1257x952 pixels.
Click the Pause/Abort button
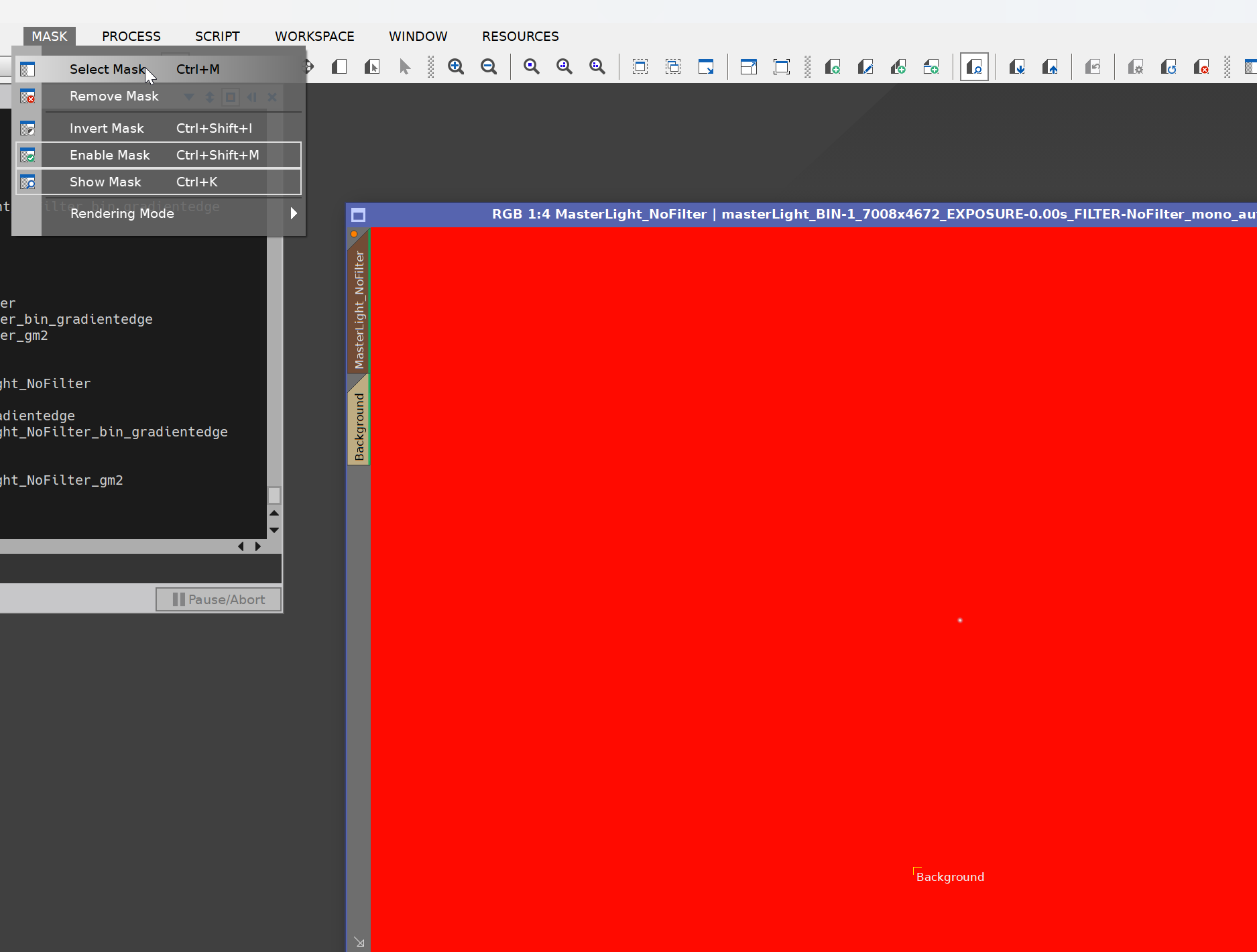[x=219, y=599]
